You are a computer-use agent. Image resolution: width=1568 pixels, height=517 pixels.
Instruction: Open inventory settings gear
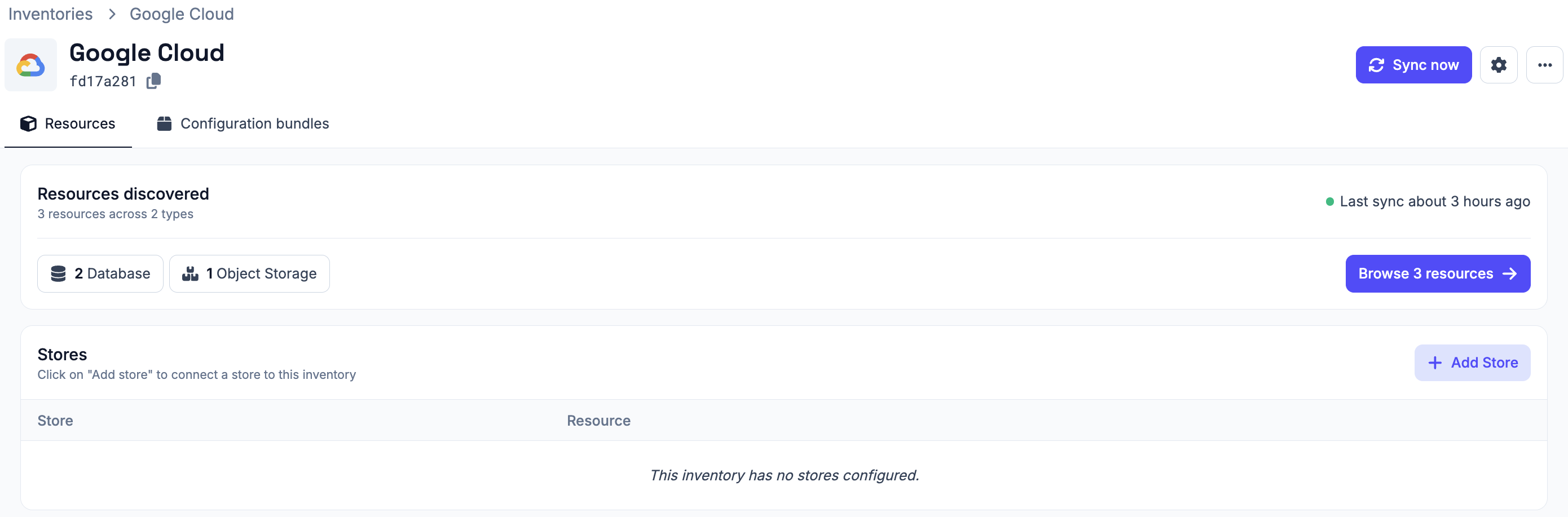tap(1499, 65)
